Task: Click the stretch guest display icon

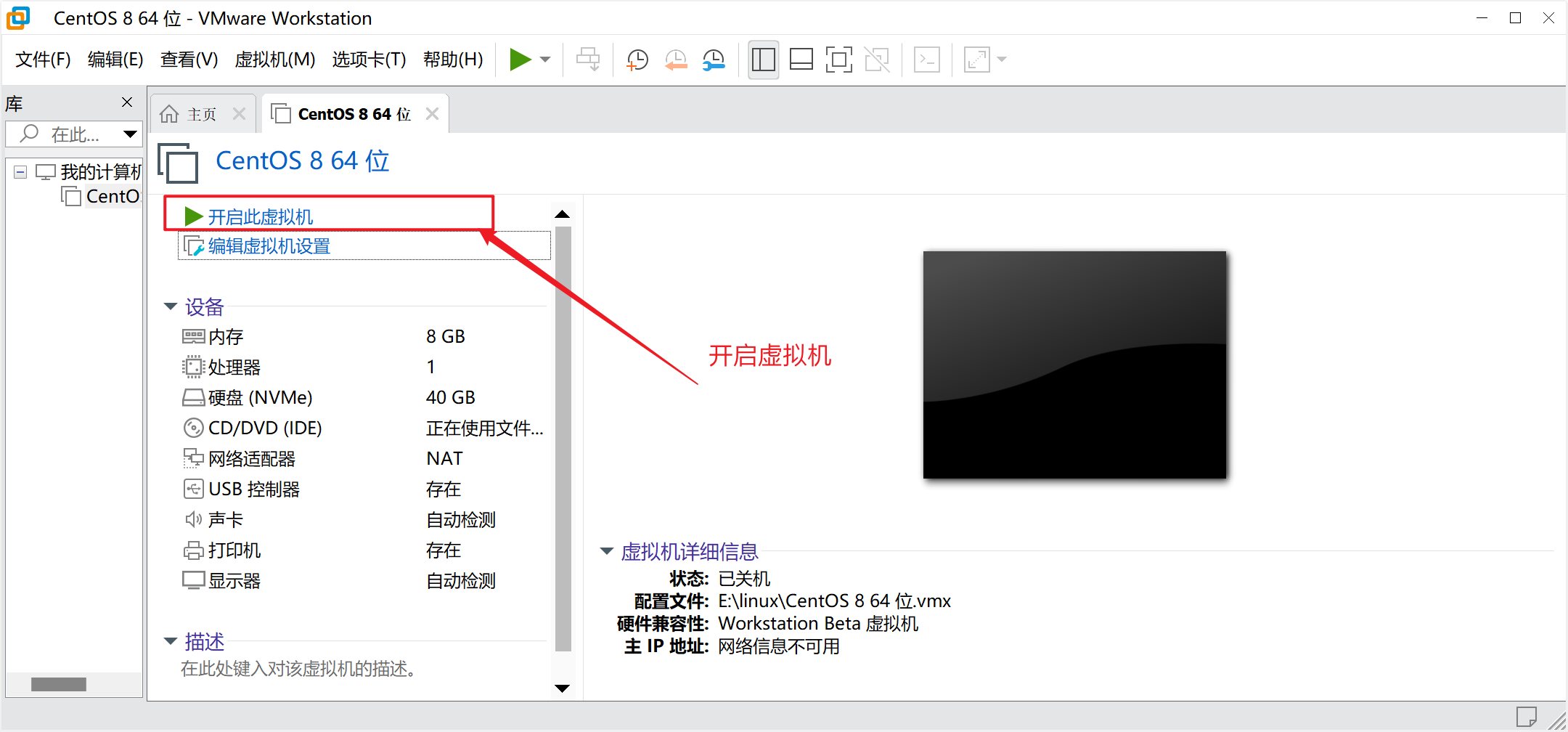Action: pos(977,60)
